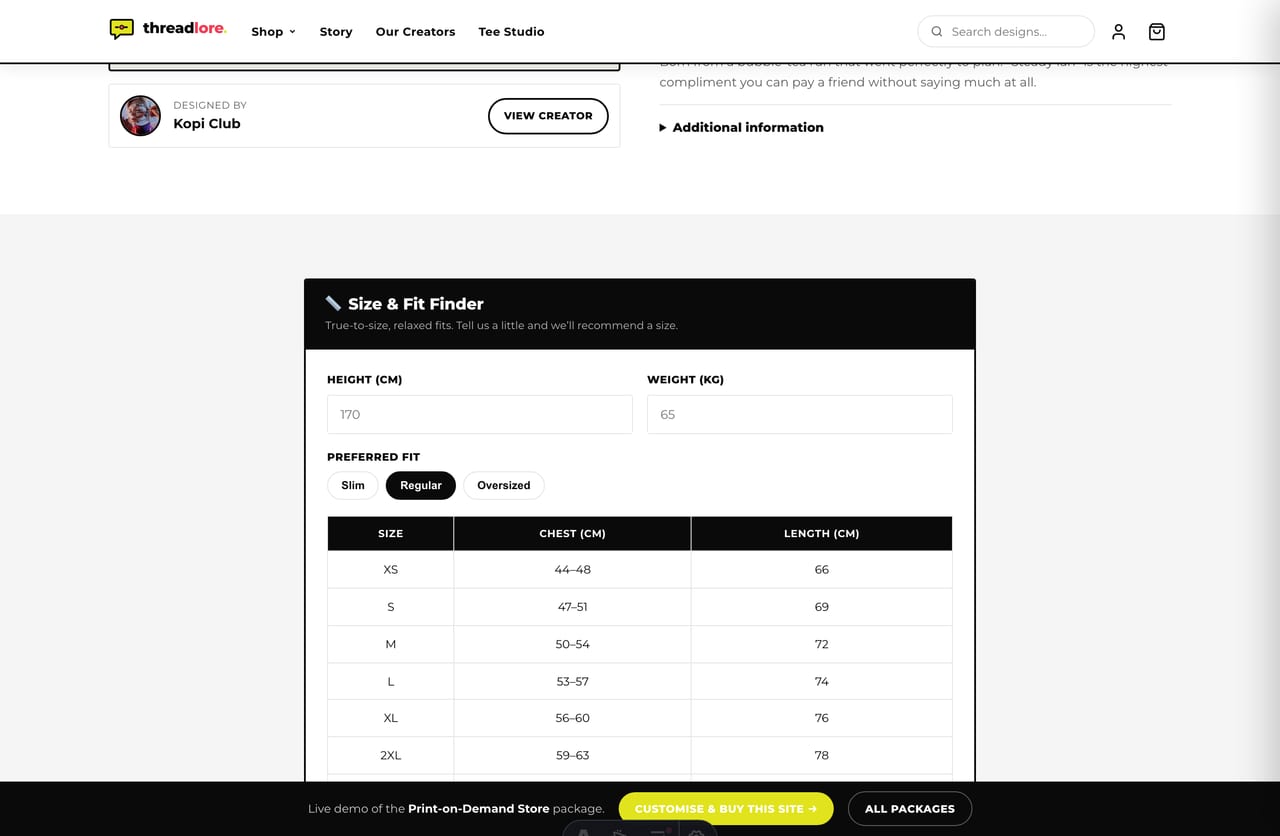This screenshot has height=836, width=1280.
Task: Click the search magnifier icon
Action: click(937, 32)
